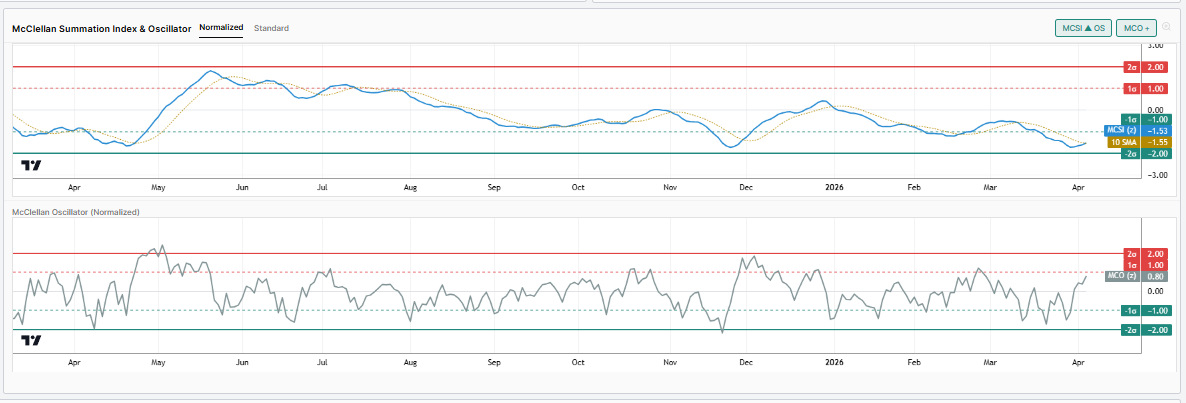Click the McClellan Oscillator (Normalized) title

(76, 212)
